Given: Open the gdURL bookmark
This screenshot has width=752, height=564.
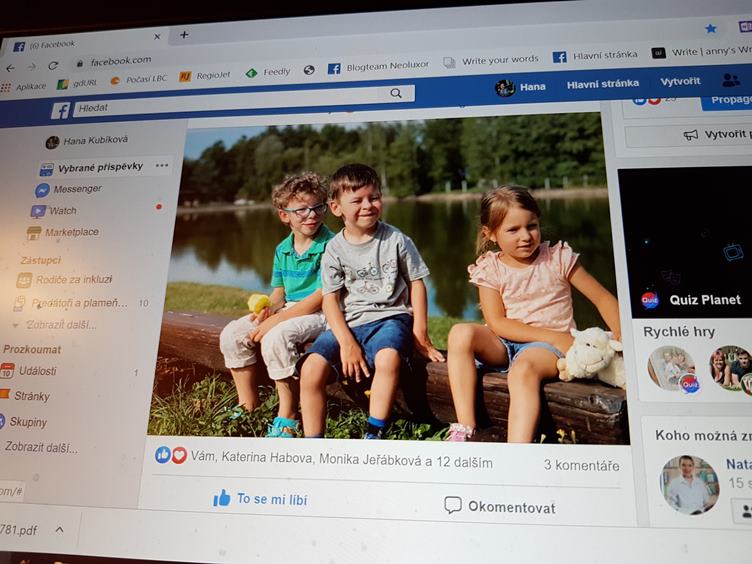Looking at the screenshot, I should (x=77, y=84).
